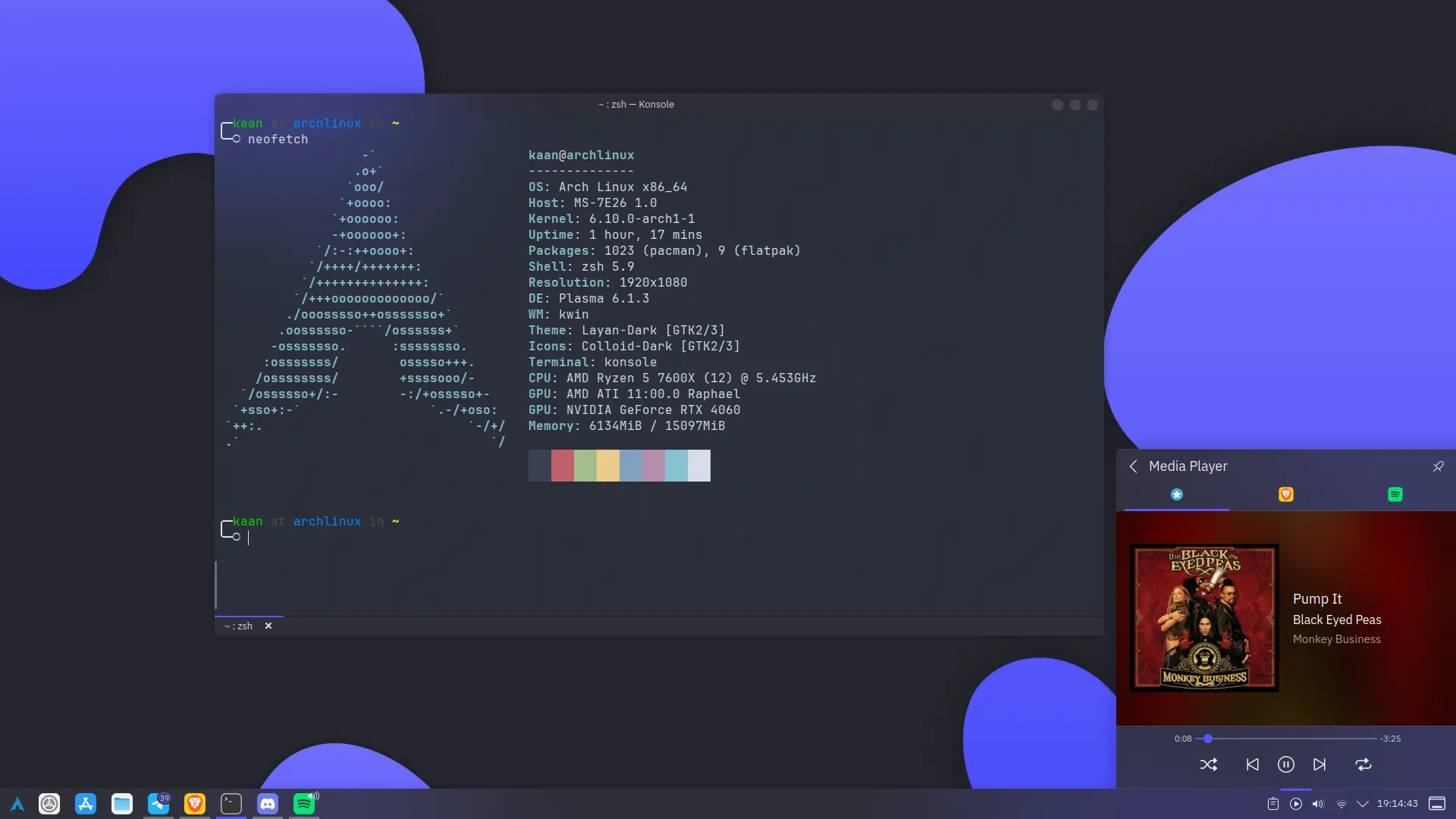The height and width of the screenshot is (819, 1456).
Task: Open the Wi-Fi network tray icon
Action: pos(1341,804)
